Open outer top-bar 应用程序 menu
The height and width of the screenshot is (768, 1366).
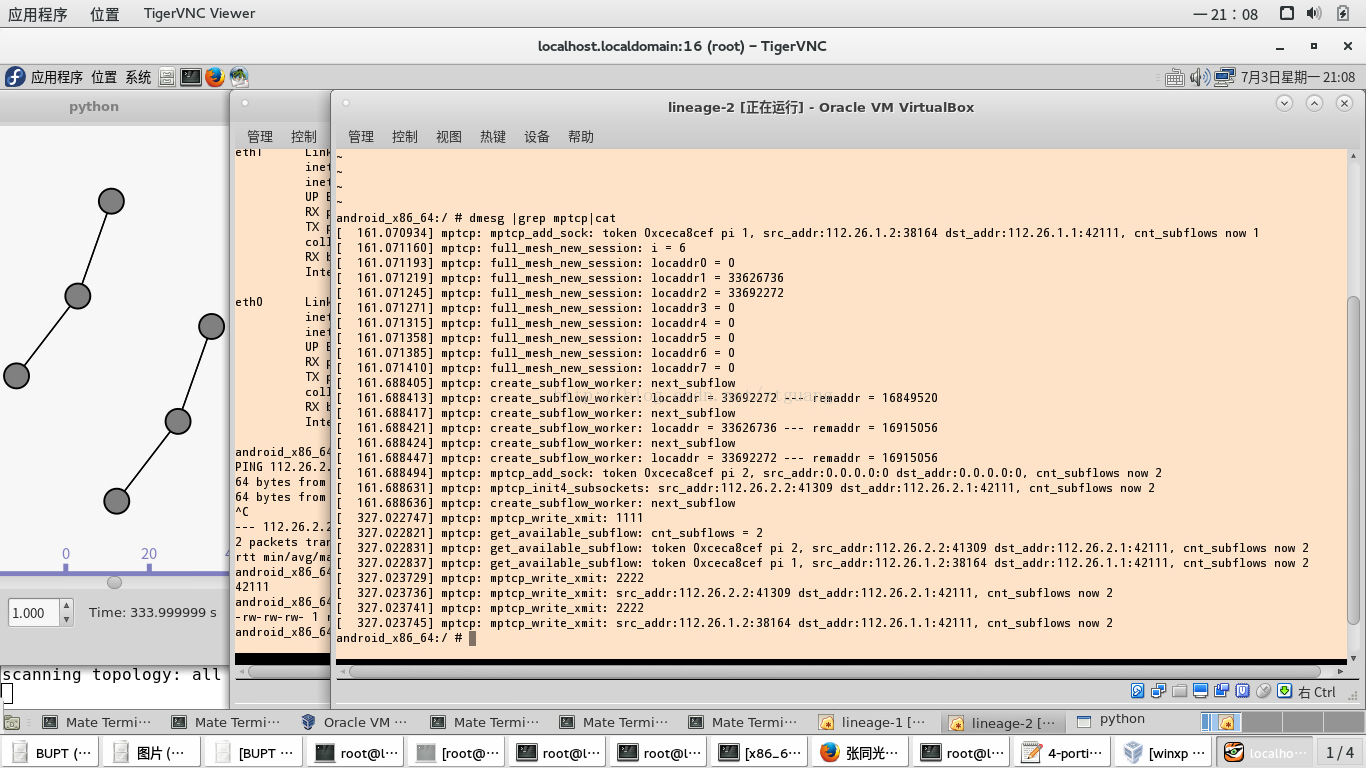pos(38,14)
